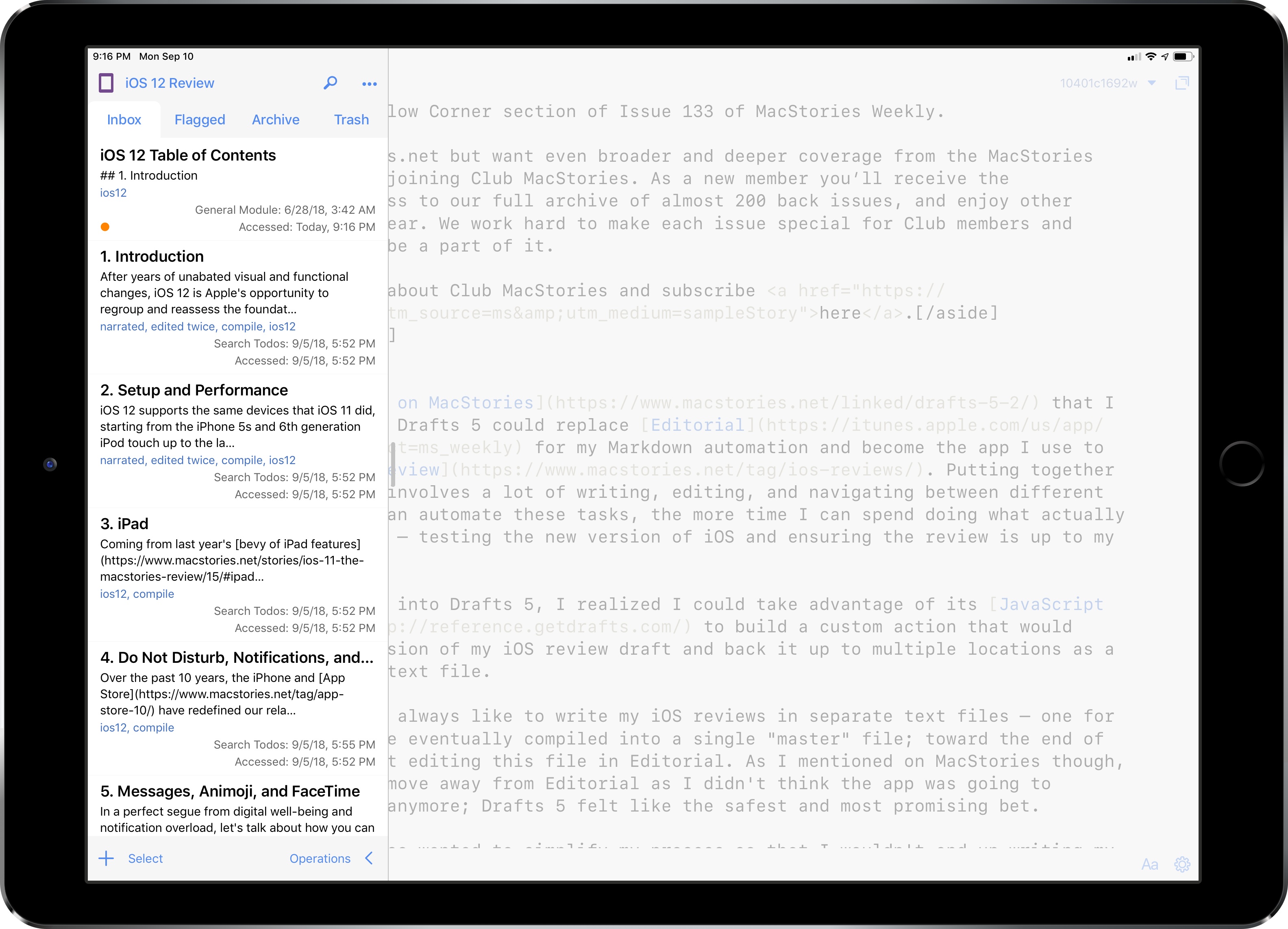The image size is (1288, 929).
Task: Open the three-dot more options menu
Action: tap(370, 84)
